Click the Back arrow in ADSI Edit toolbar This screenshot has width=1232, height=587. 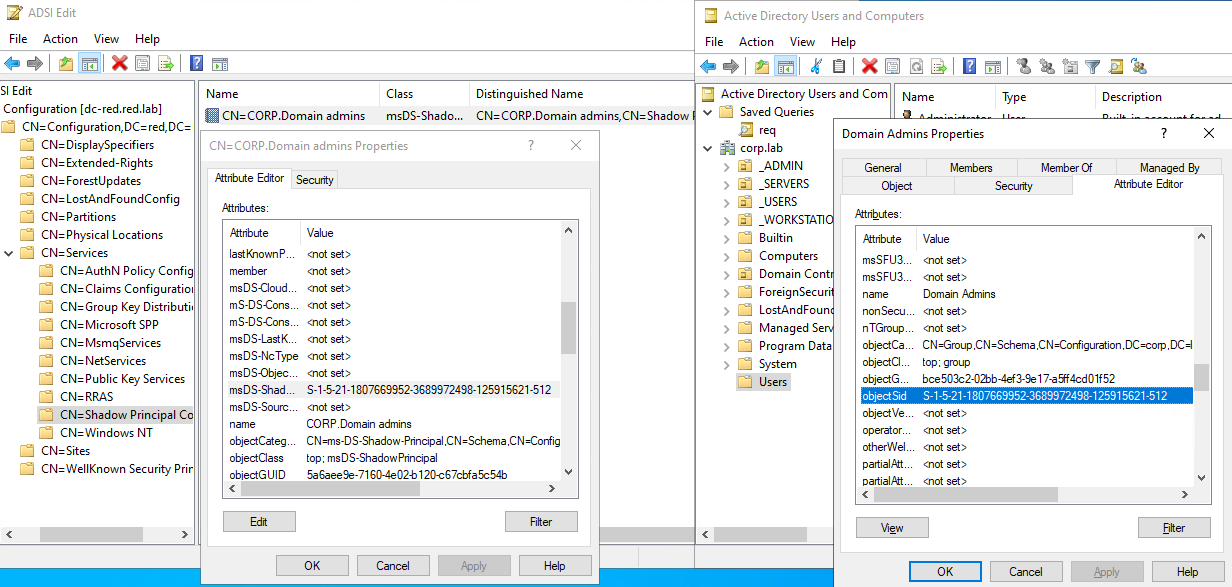pyautogui.click(x=12, y=64)
